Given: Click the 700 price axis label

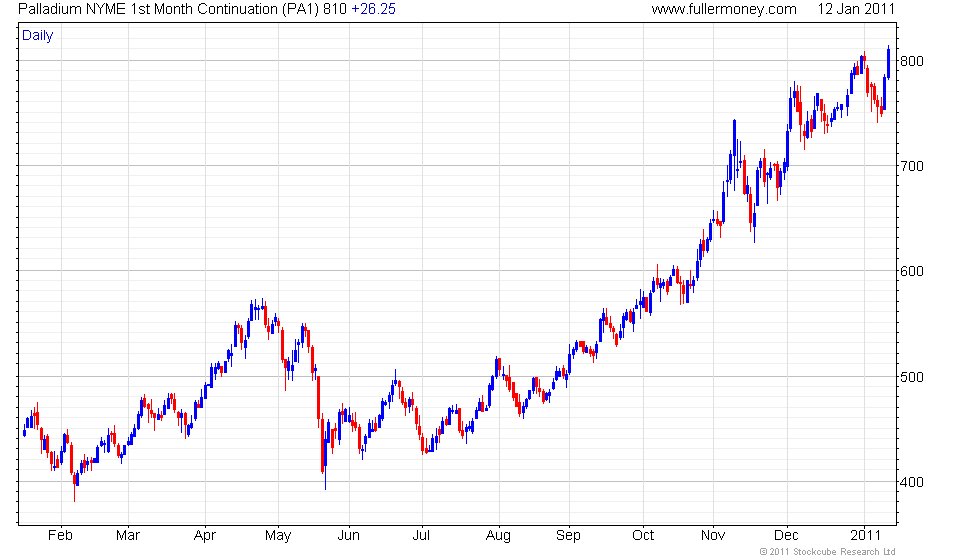Looking at the screenshot, I should click(911, 166).
